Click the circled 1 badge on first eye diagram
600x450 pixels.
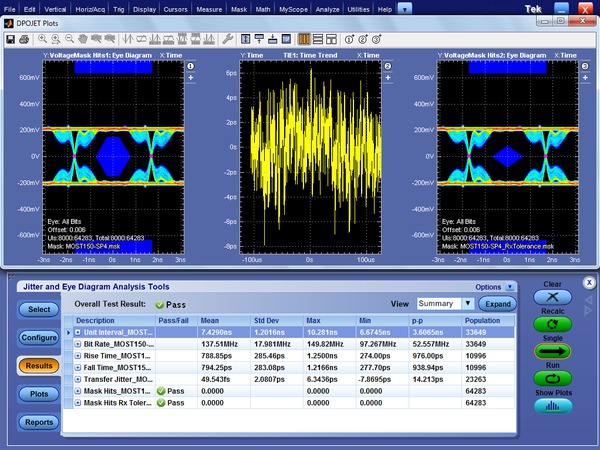(191, 66)
